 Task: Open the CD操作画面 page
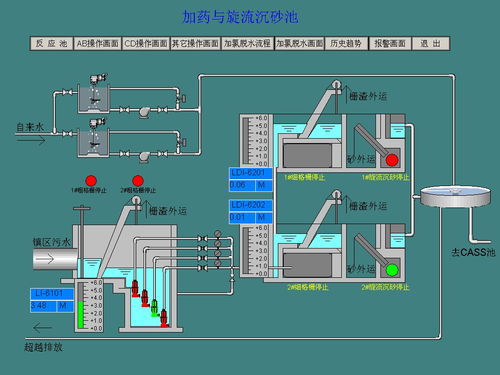click(146, 43)
